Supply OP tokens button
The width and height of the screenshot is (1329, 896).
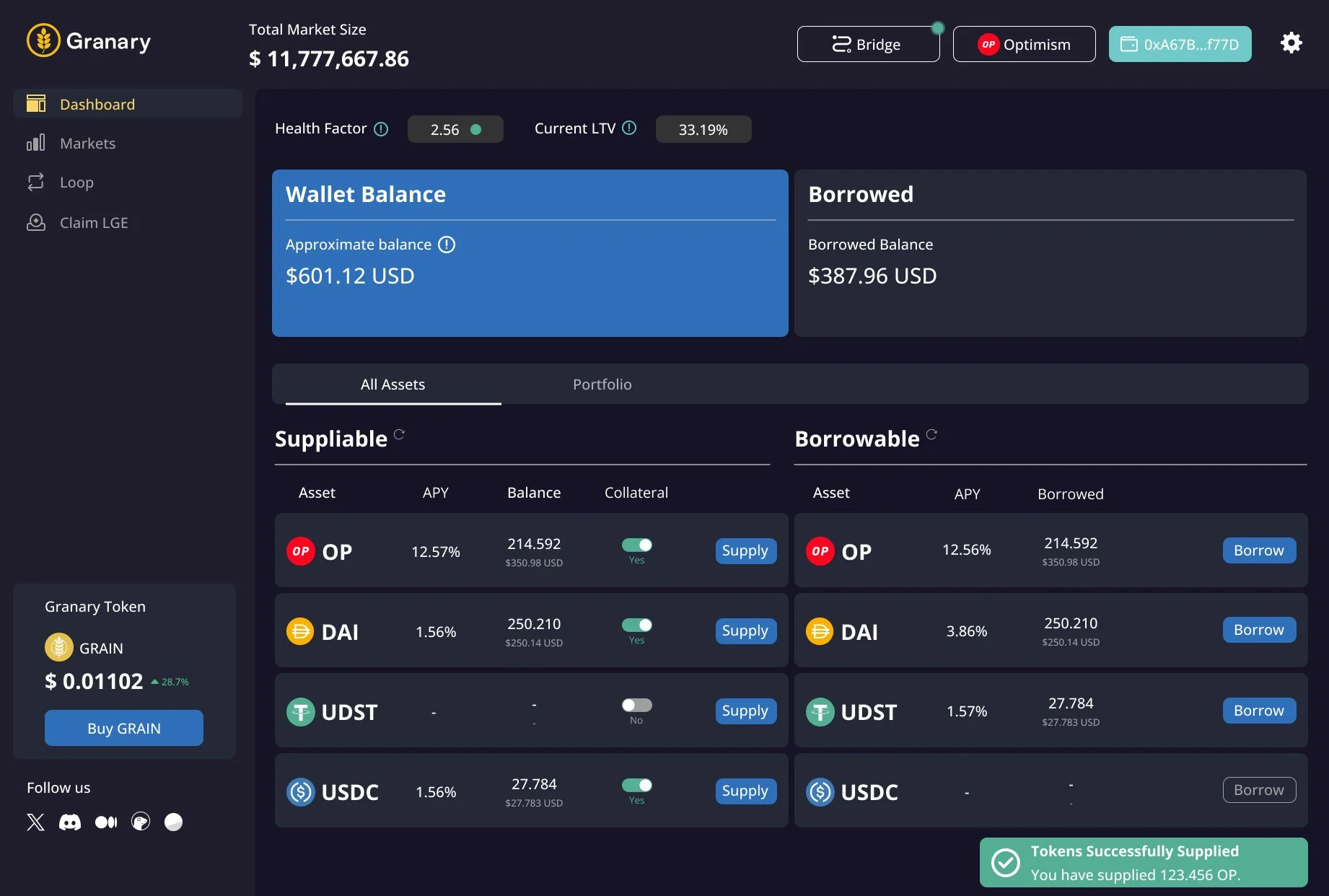(745, 550)
